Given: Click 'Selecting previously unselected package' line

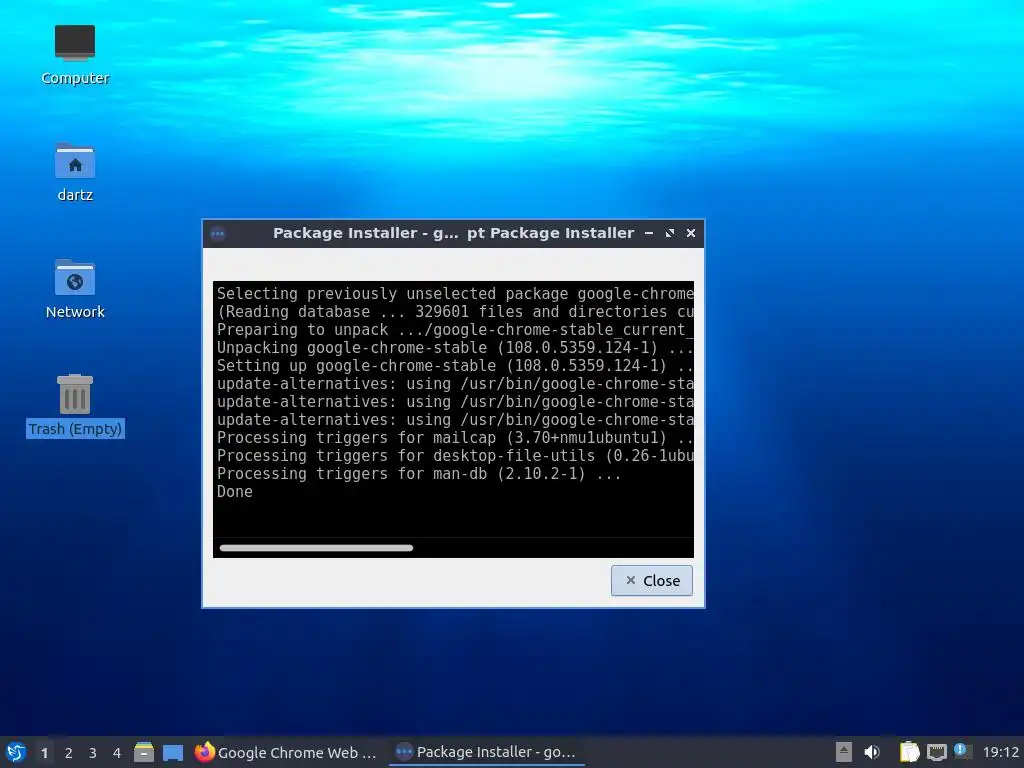Looking at the screenshot, I should pos(455,294).
